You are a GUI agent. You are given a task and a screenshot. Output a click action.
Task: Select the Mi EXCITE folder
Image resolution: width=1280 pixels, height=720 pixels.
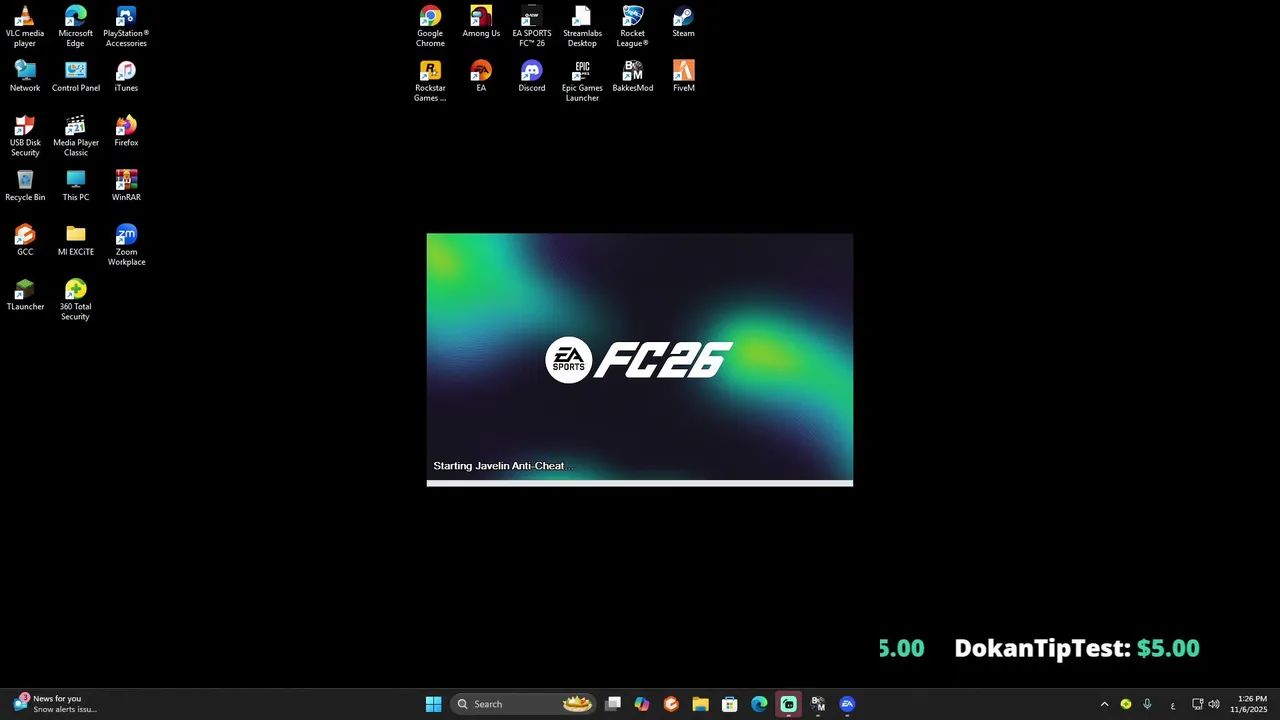click(x=76, y=240)
